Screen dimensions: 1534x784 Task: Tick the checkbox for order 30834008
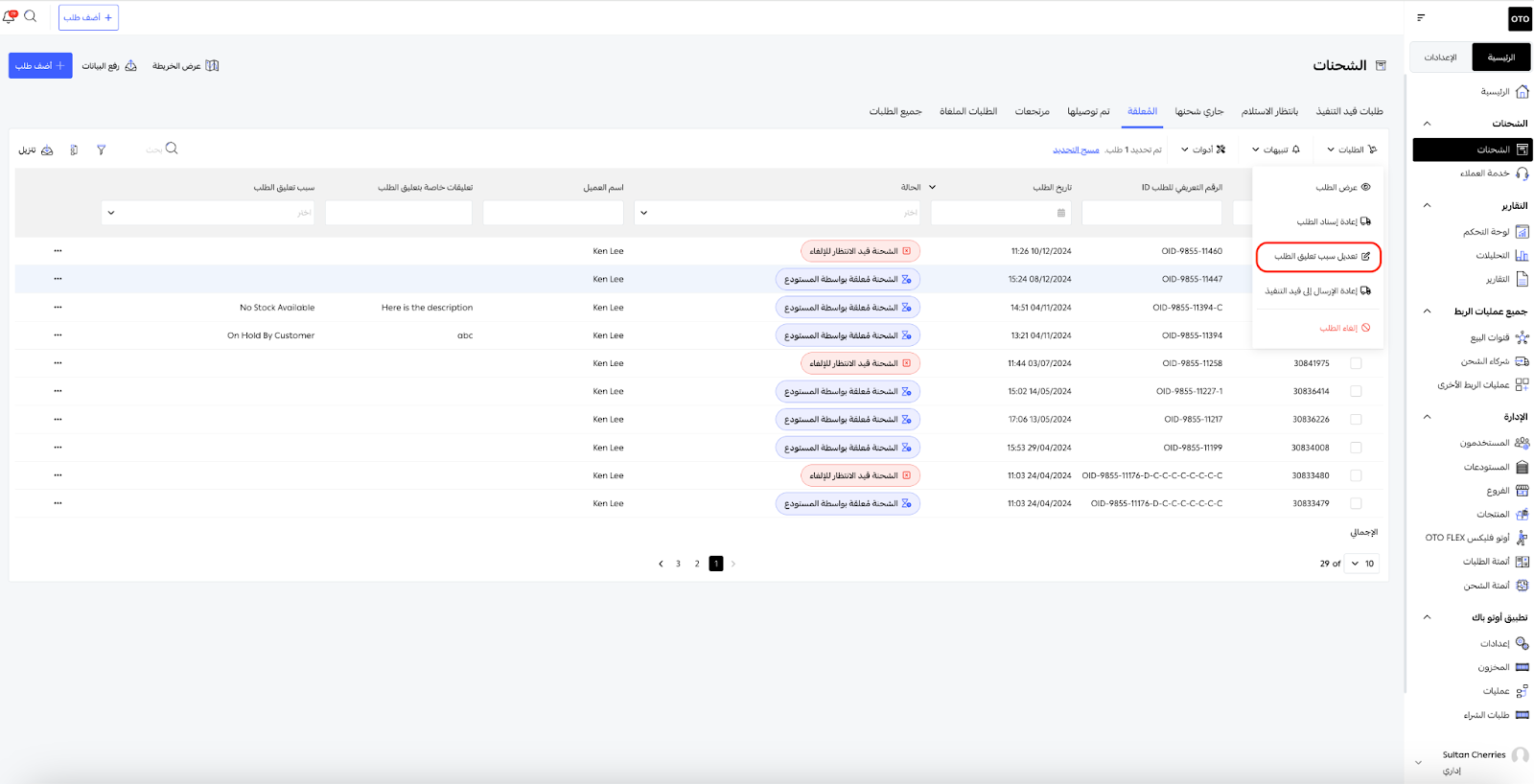tap(1356, 448)
